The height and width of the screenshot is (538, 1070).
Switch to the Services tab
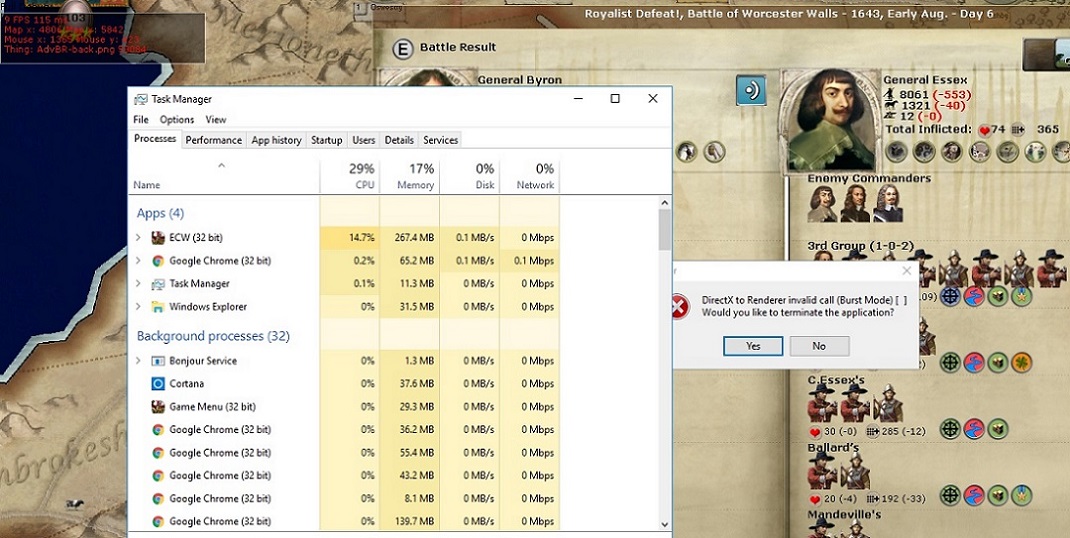pyautogui.click(x=440, y=140)
